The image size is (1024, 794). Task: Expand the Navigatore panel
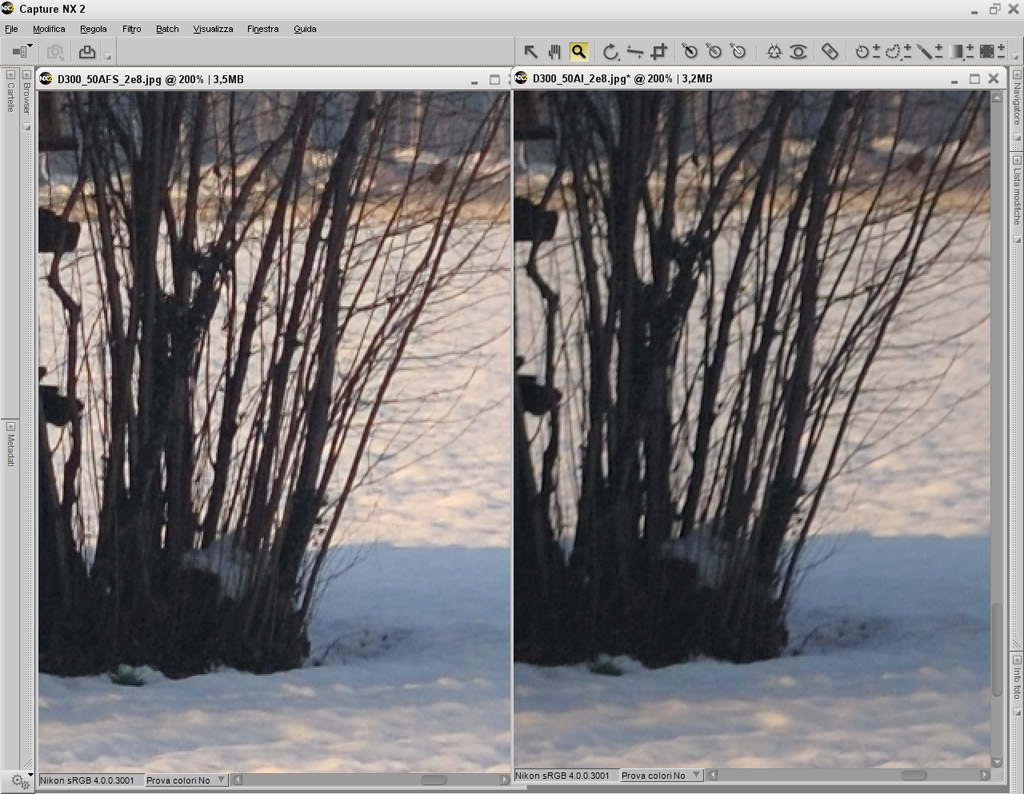click(1017, 74)
